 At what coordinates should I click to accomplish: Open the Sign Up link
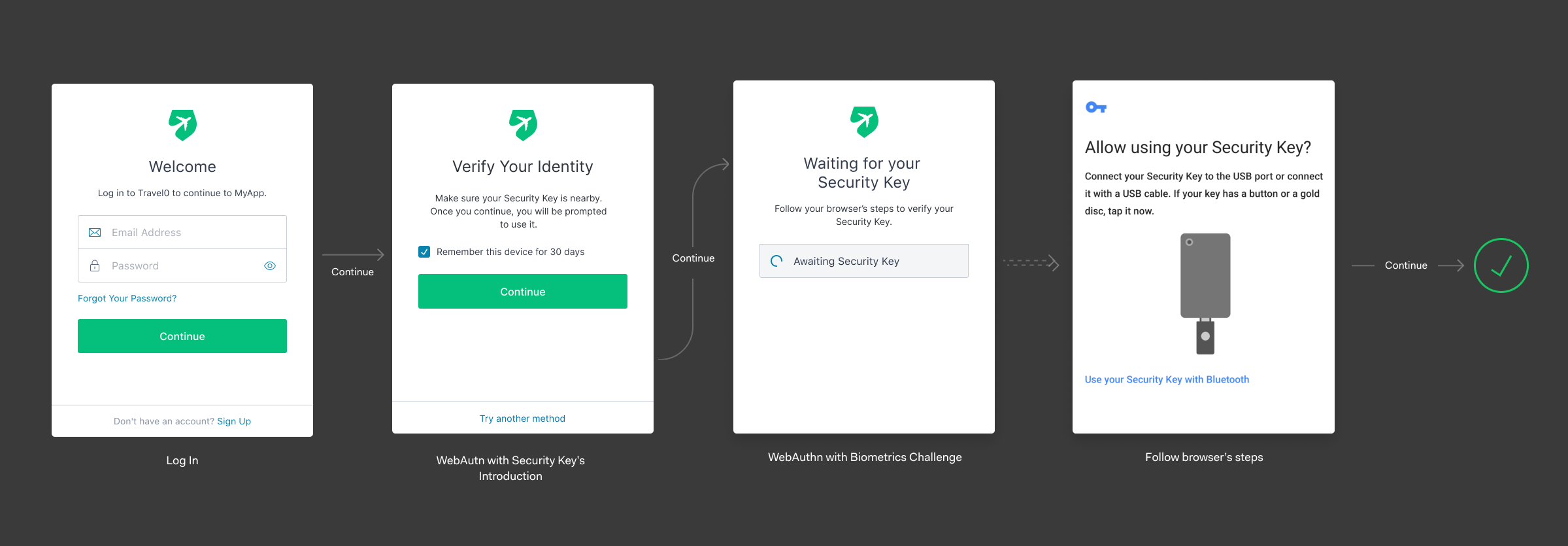point(234,421)
